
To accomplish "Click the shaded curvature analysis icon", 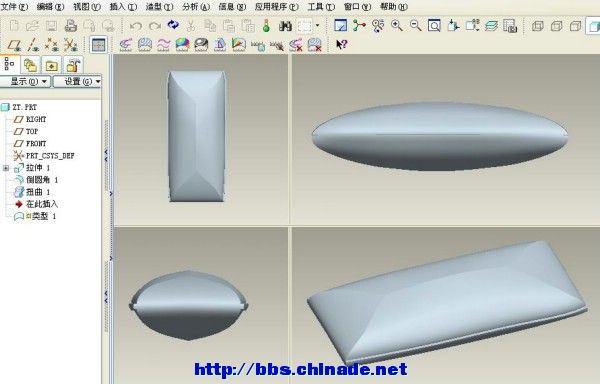I will (x=183, y=44).
